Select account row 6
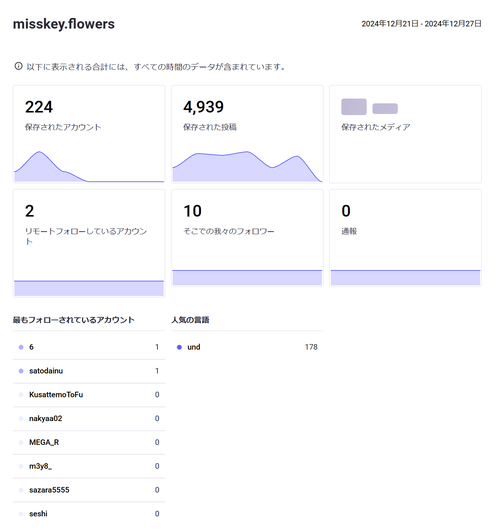 pyautogui.click(x=89, y=347)
